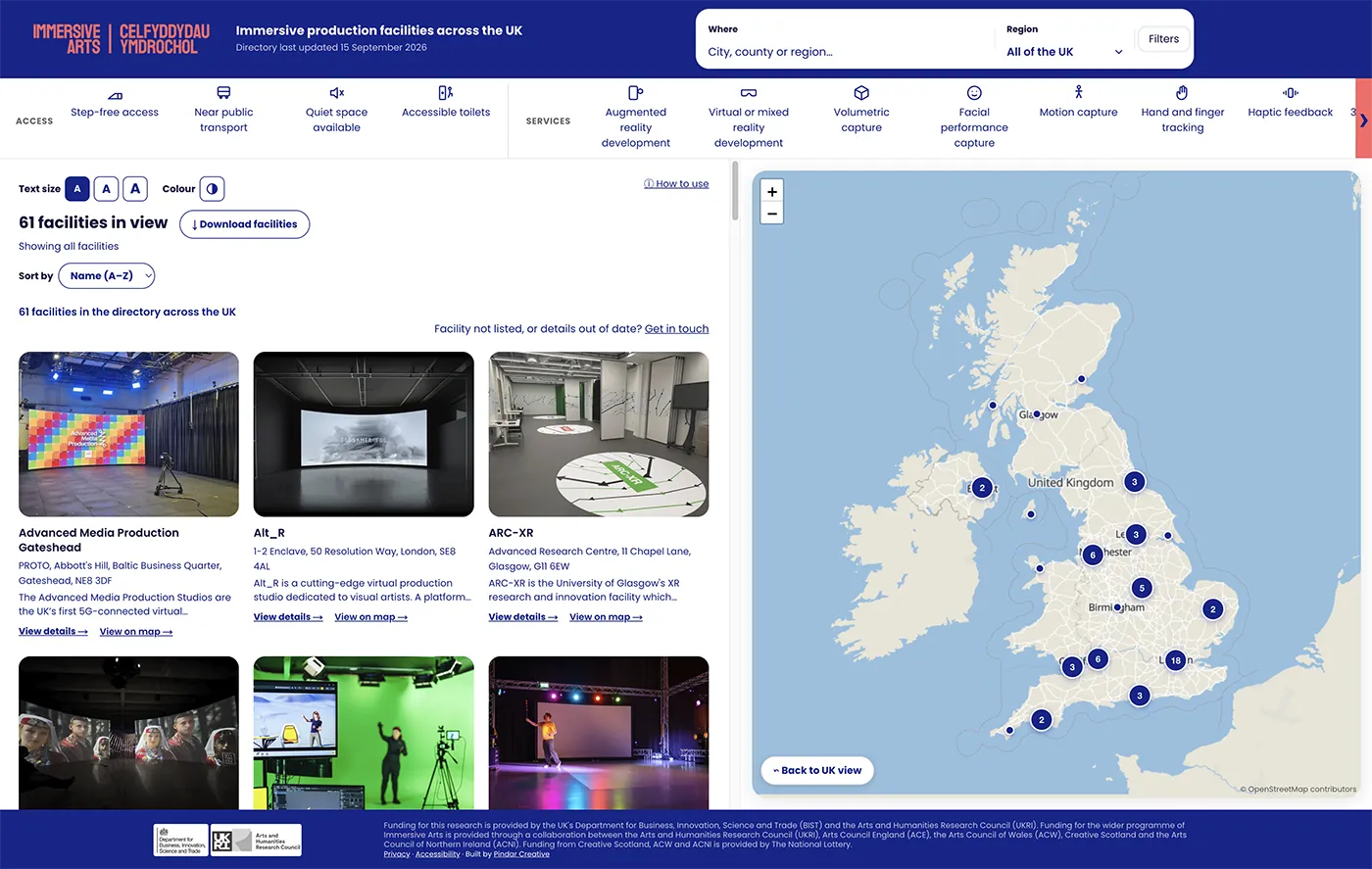View details for Advanced Media Production Gateshead

(53, 632)
